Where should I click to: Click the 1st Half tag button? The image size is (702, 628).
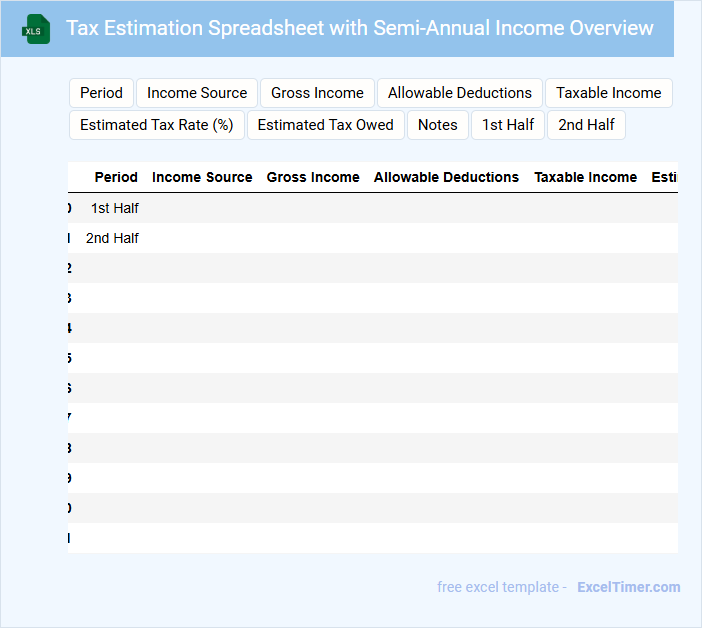(508, 125)
